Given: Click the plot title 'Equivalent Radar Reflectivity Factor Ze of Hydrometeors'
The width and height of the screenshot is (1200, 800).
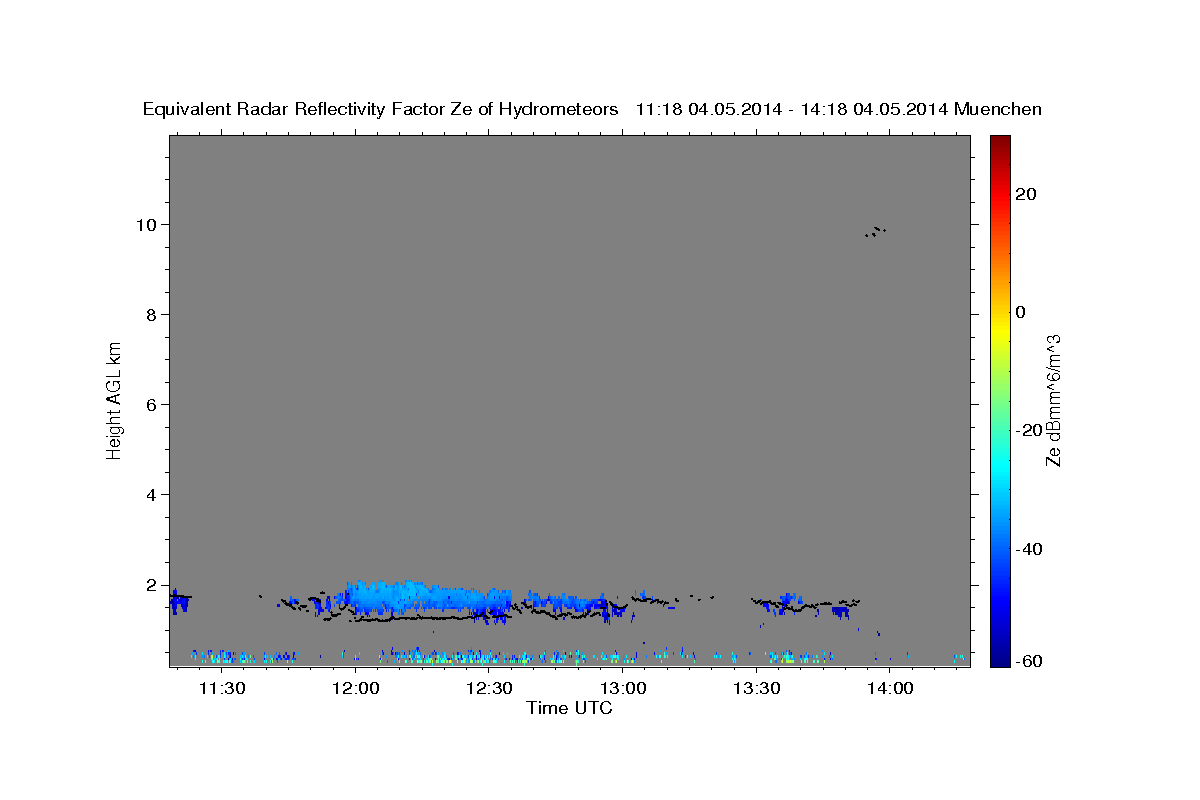Looking at the screenshot, I should (x=381, y=110).
